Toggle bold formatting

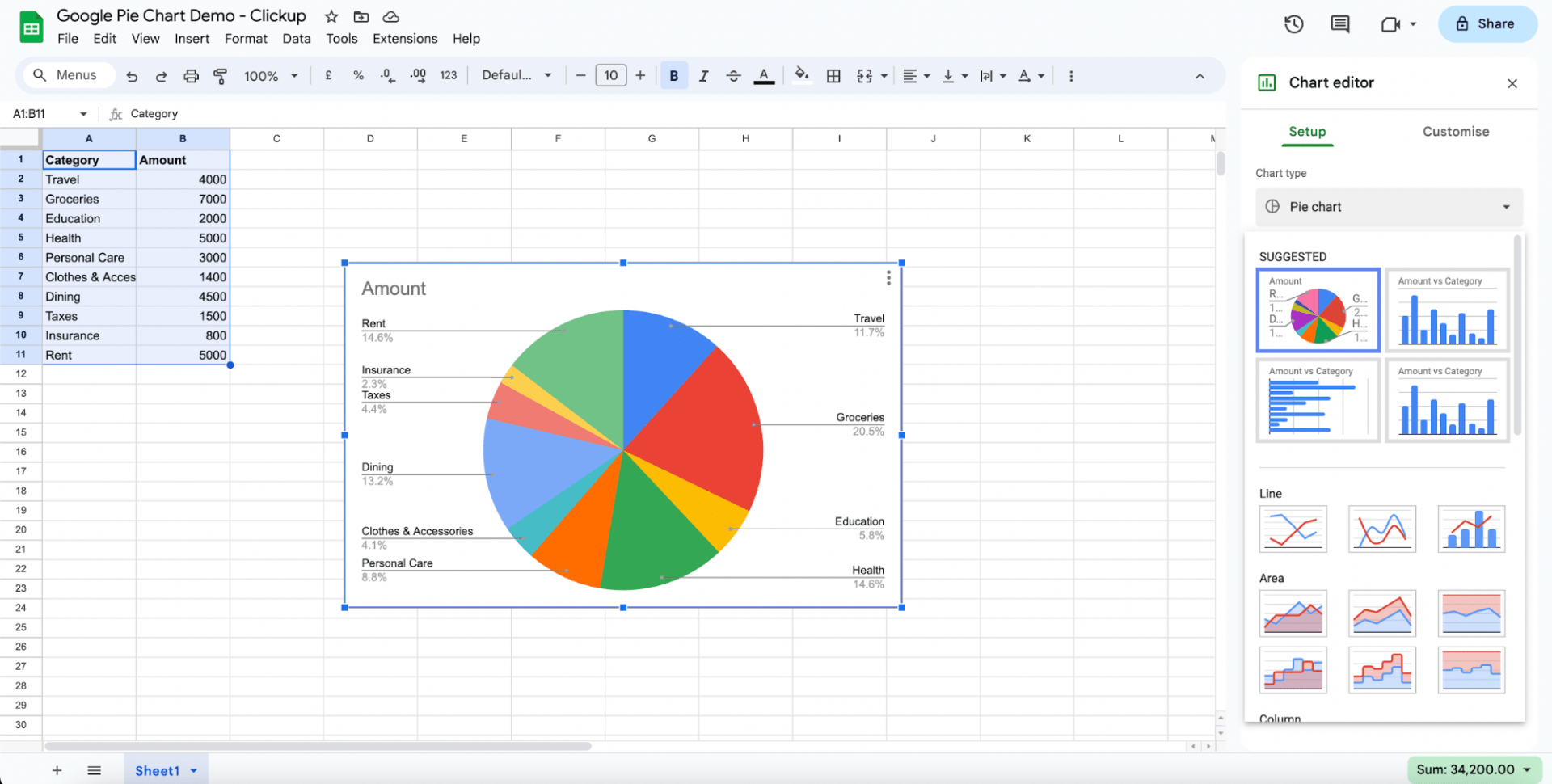pyautogui.click(x=674, y=75)
